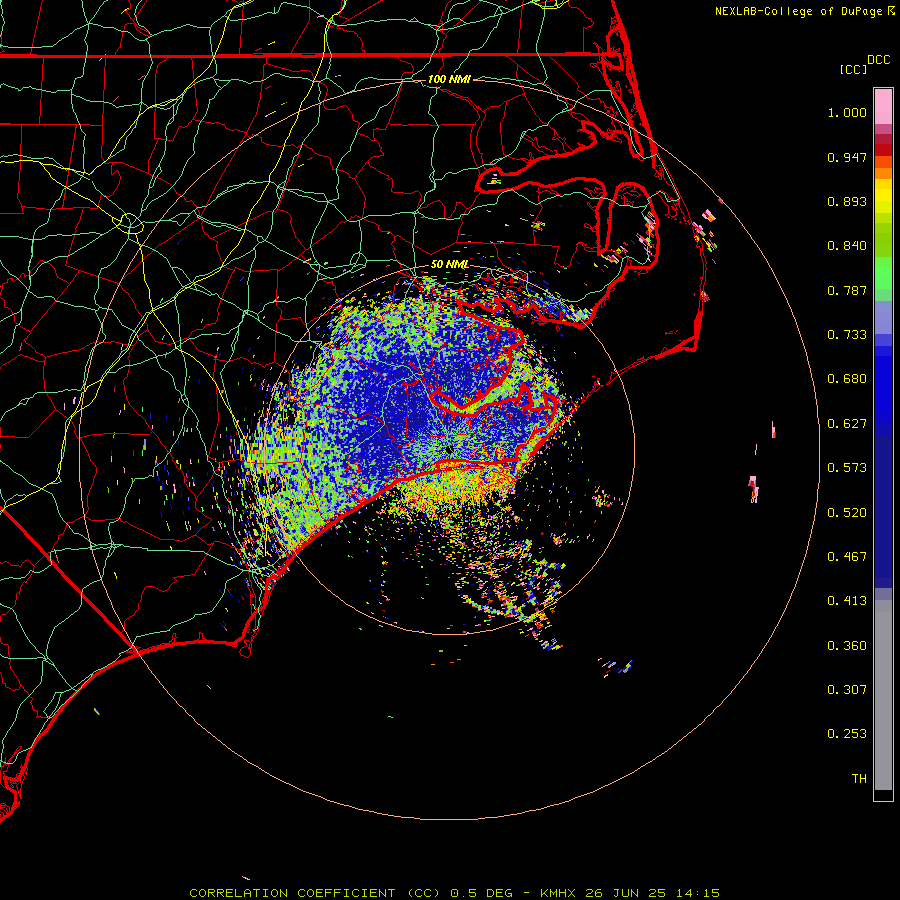Click the 0.680 legend value
900x900 pixels.
[x=847, y=379]
